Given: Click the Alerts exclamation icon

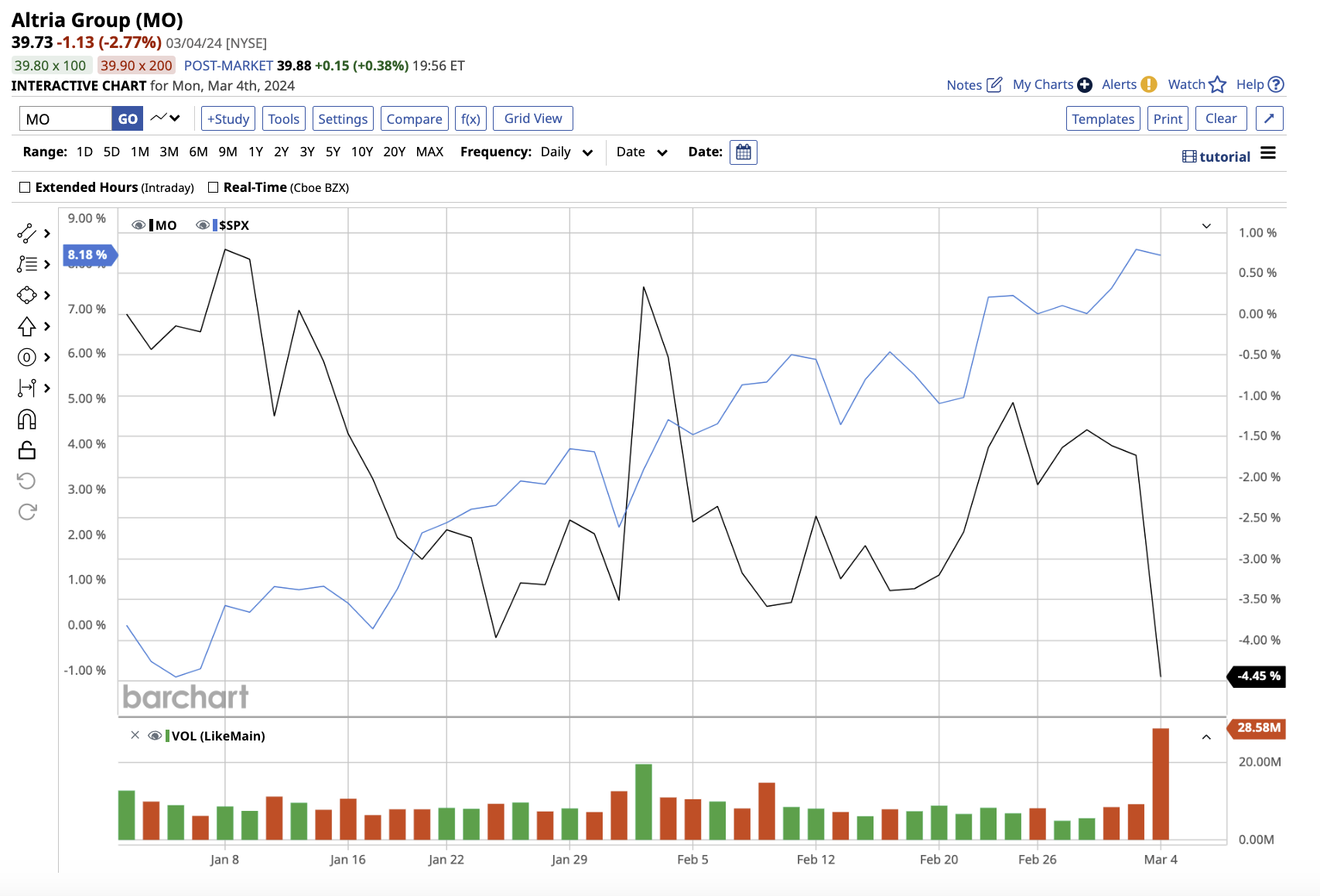Looking at the screenshot, I should tap(1149, 84).
